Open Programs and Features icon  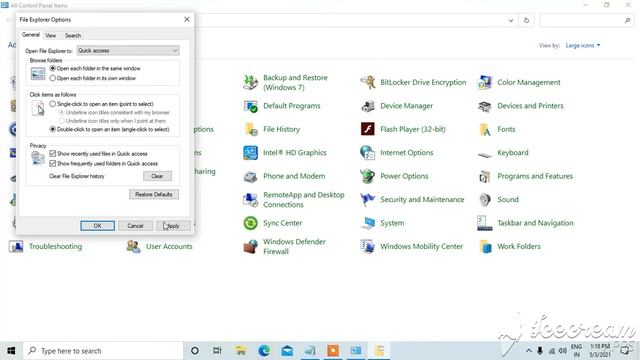[484, 176]
